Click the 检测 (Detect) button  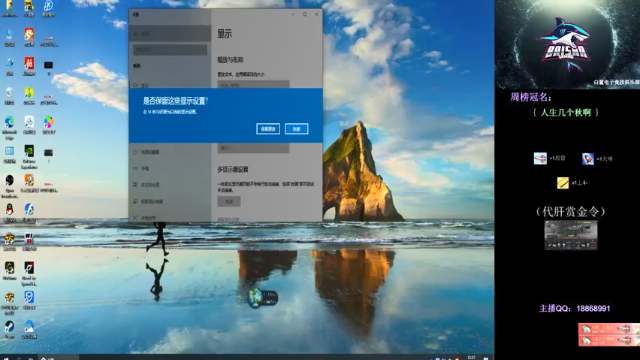click(229, 201)
